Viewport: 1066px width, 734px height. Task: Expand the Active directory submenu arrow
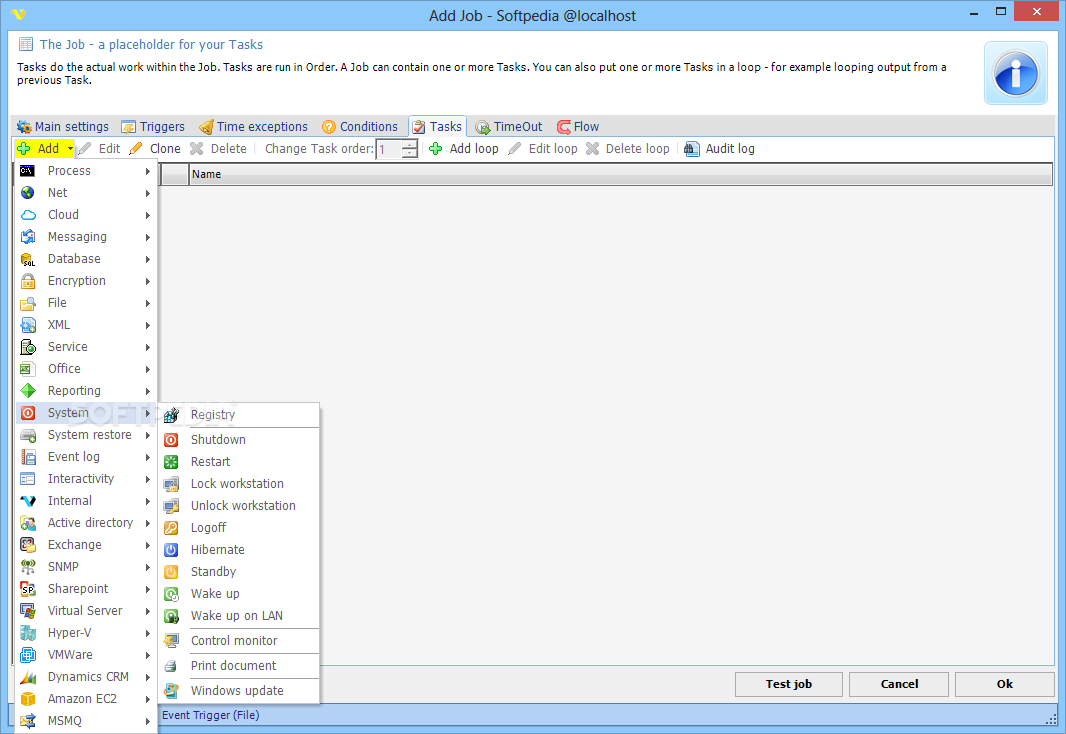pos(148,523)
